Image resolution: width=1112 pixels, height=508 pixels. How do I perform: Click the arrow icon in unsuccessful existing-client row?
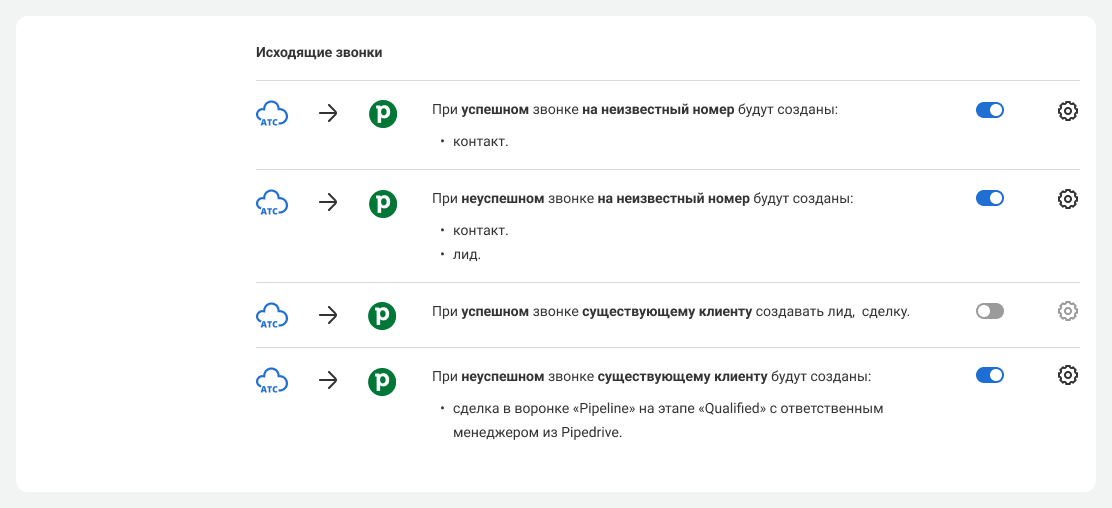[x=328, y=381]
